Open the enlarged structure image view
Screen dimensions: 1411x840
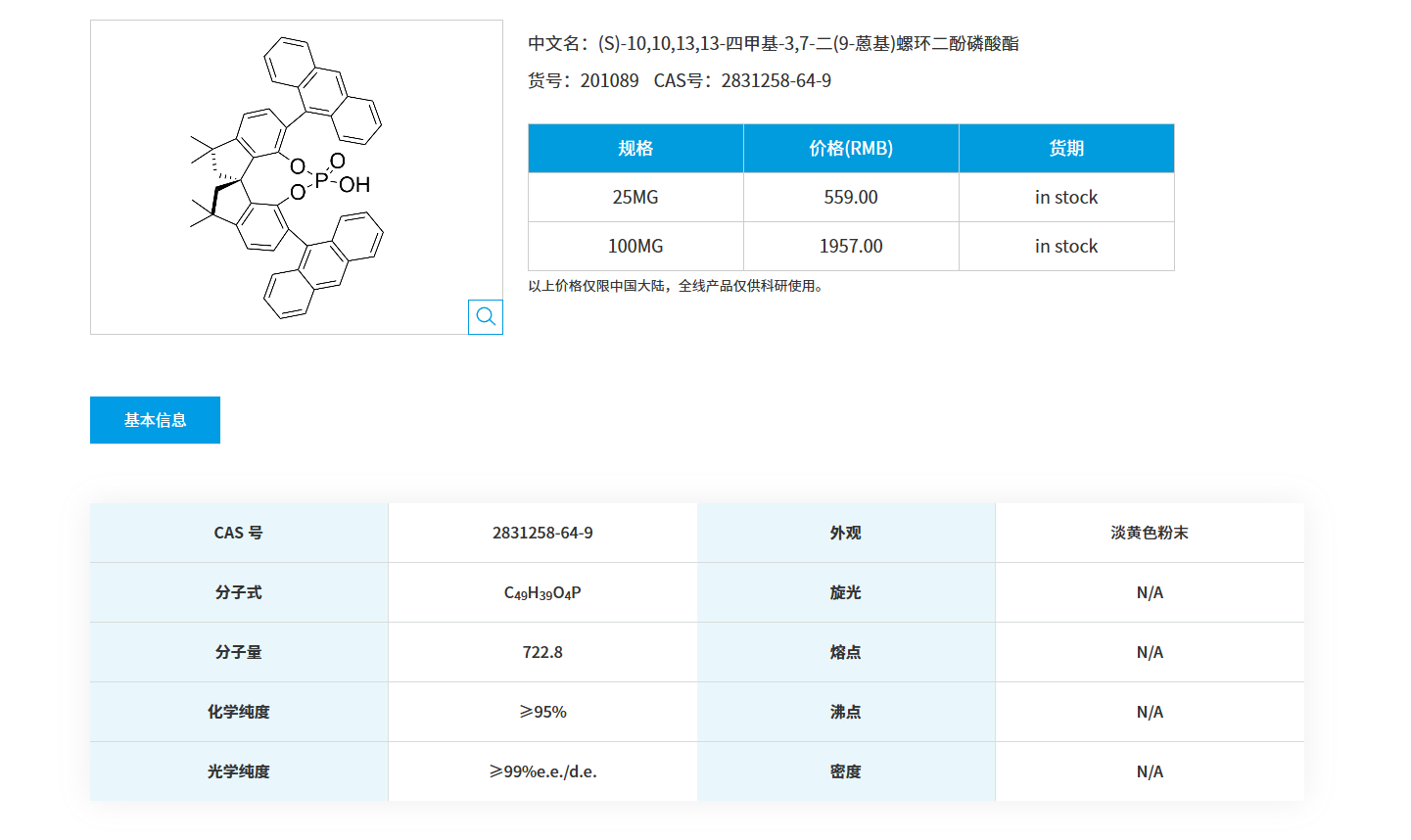485,316
